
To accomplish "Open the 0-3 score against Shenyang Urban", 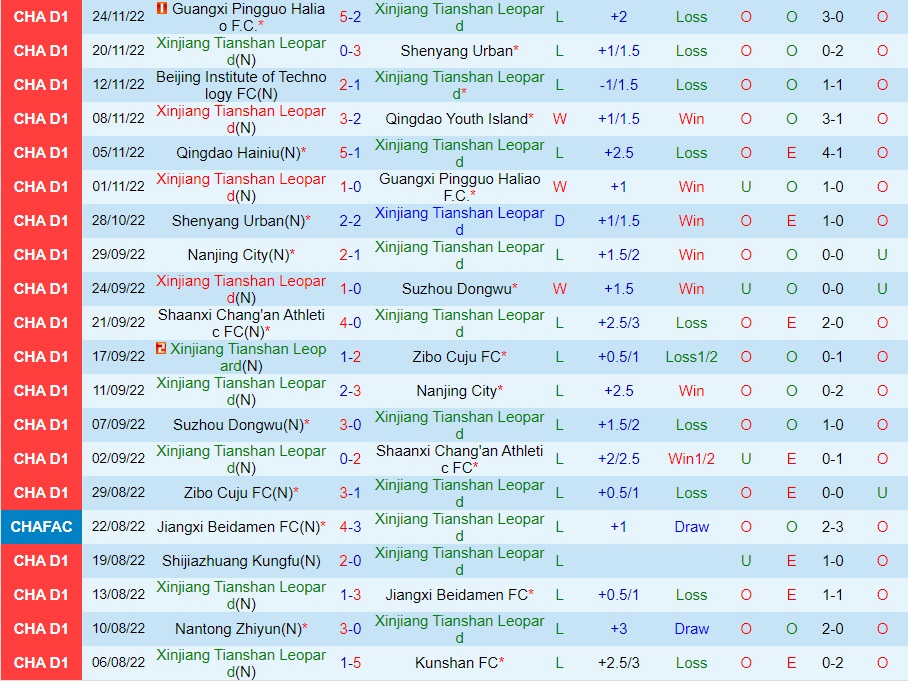I will pos(350,51).
